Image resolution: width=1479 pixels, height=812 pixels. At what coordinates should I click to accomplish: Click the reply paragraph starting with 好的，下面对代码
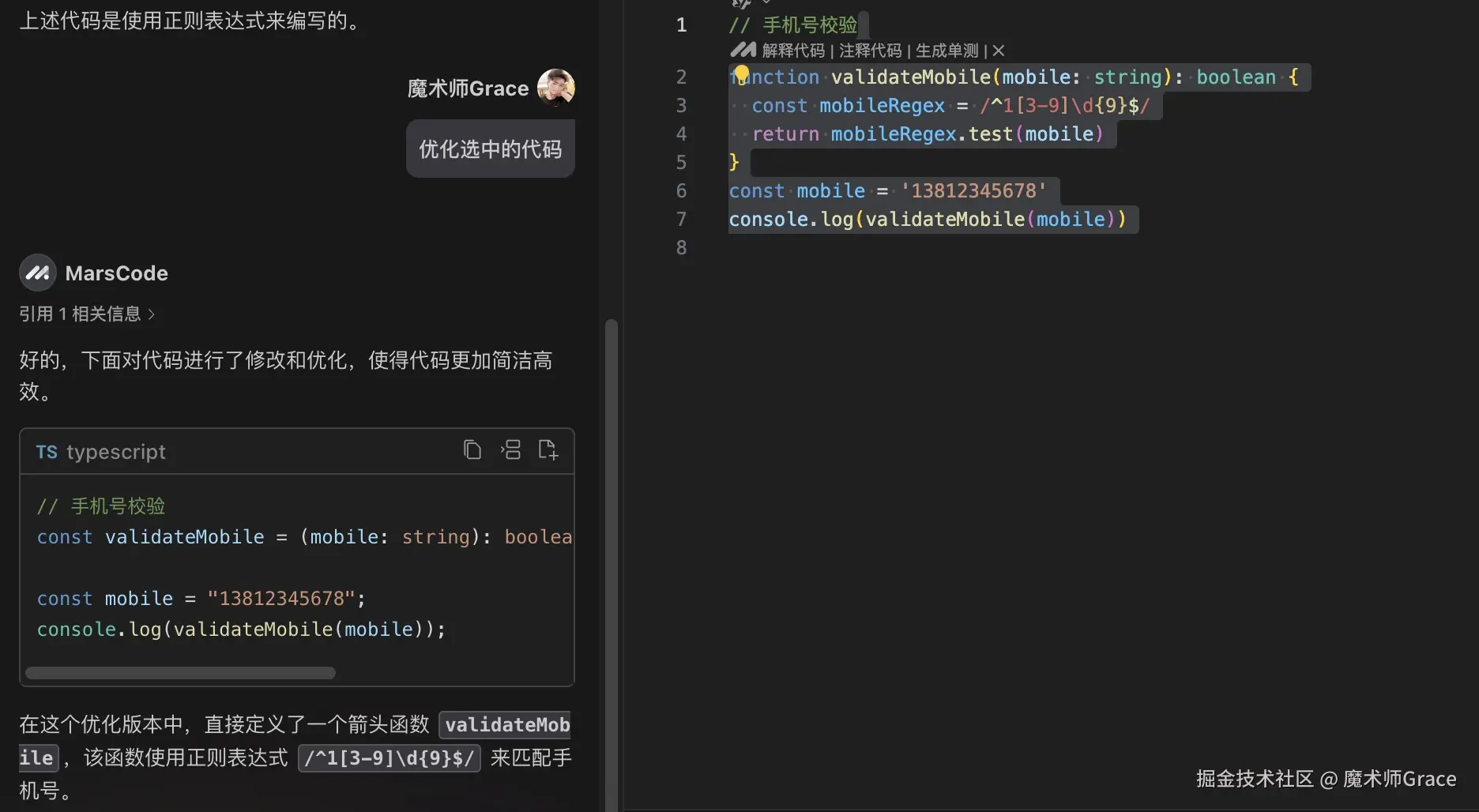[286, 375]
